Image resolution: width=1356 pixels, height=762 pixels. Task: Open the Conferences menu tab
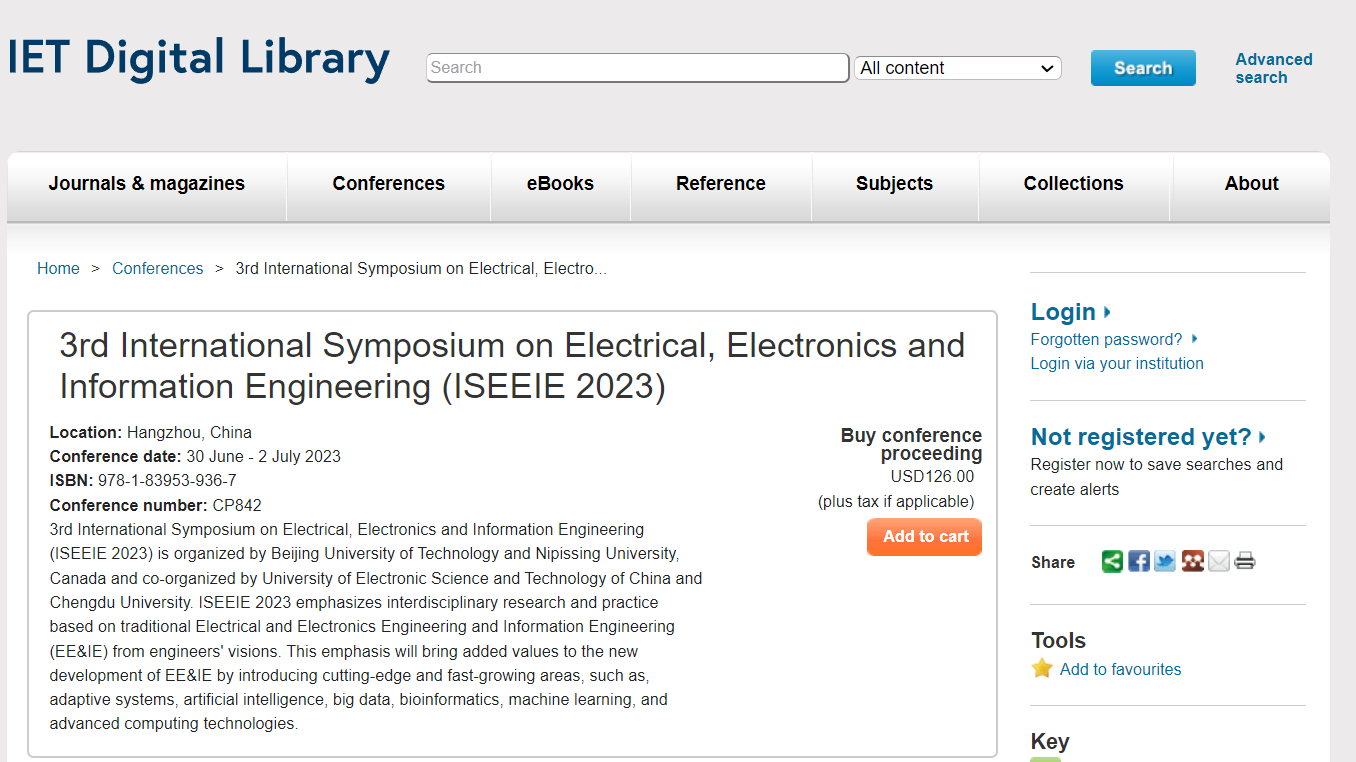pyautogui.click(x=388, y=184)
